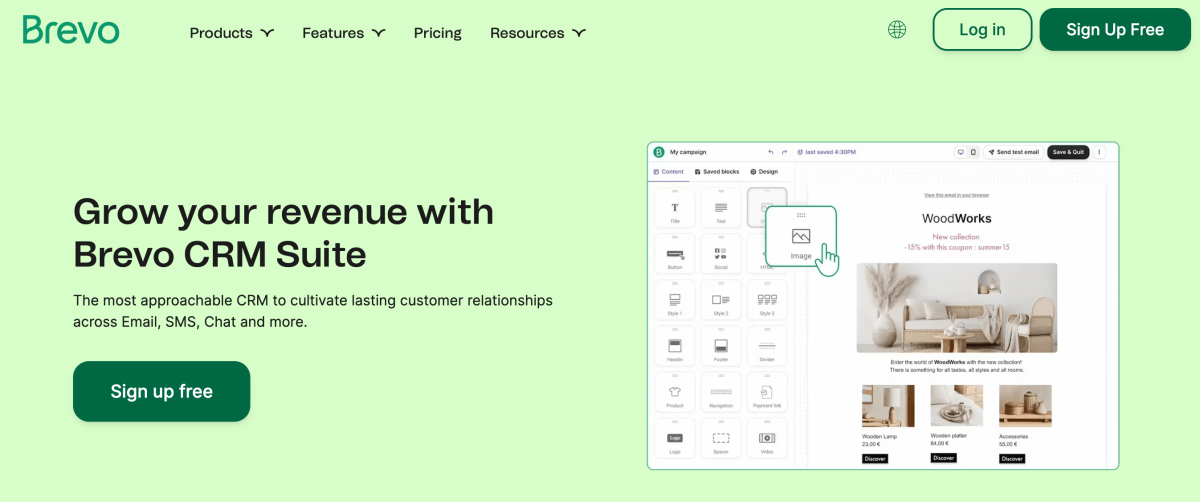Go to the Pricing page
Screen dimensions: 1200x502
[x=438, y=33]
